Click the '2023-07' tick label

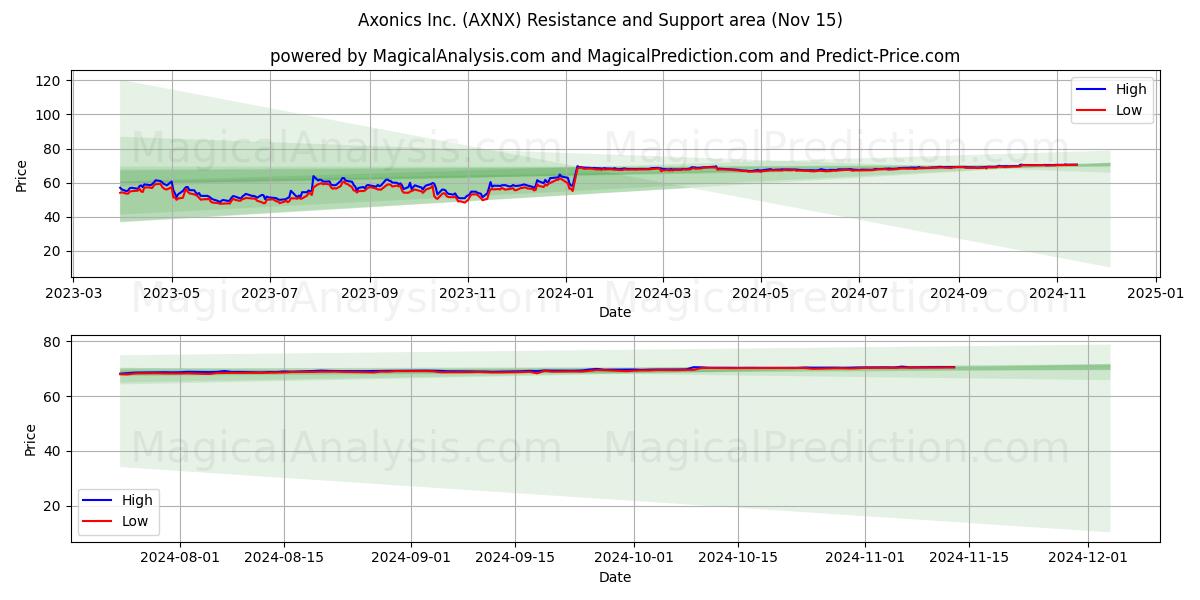pos(270,293)
